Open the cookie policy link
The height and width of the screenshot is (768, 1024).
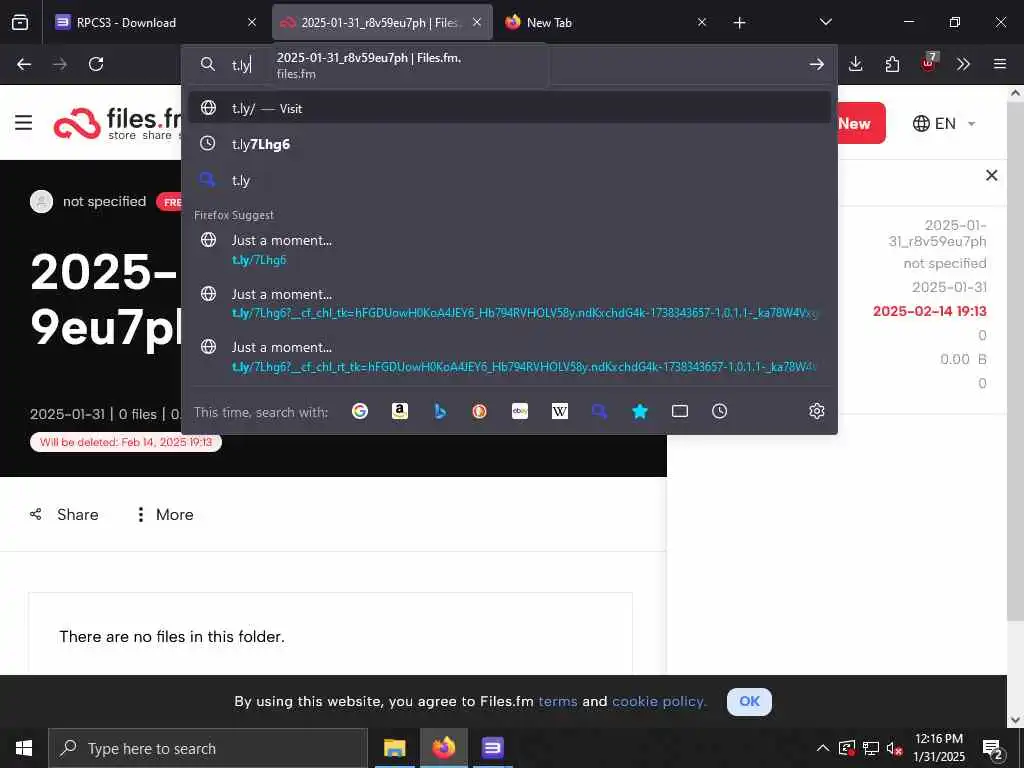click(659, 701)
